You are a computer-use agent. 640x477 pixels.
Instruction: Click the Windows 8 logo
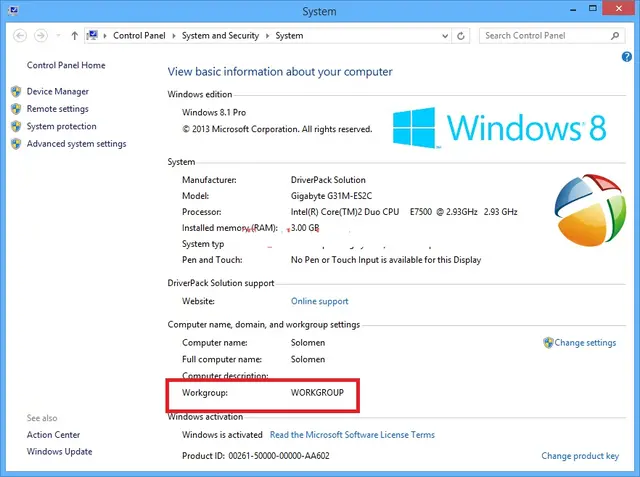(499, 127)
